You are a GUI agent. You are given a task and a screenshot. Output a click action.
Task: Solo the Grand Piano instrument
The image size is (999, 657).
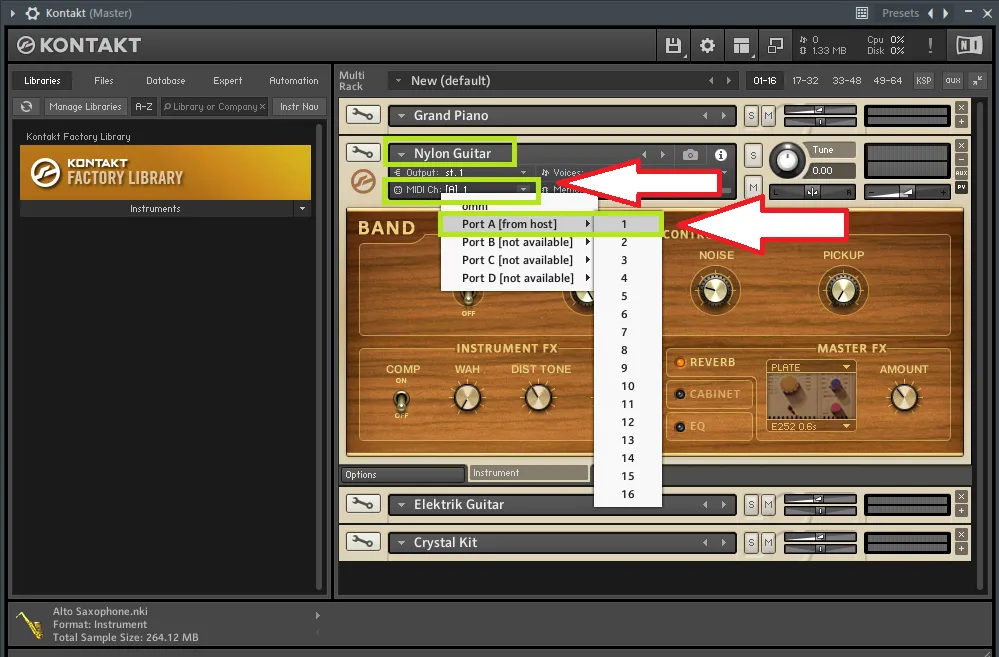(752, 115)
